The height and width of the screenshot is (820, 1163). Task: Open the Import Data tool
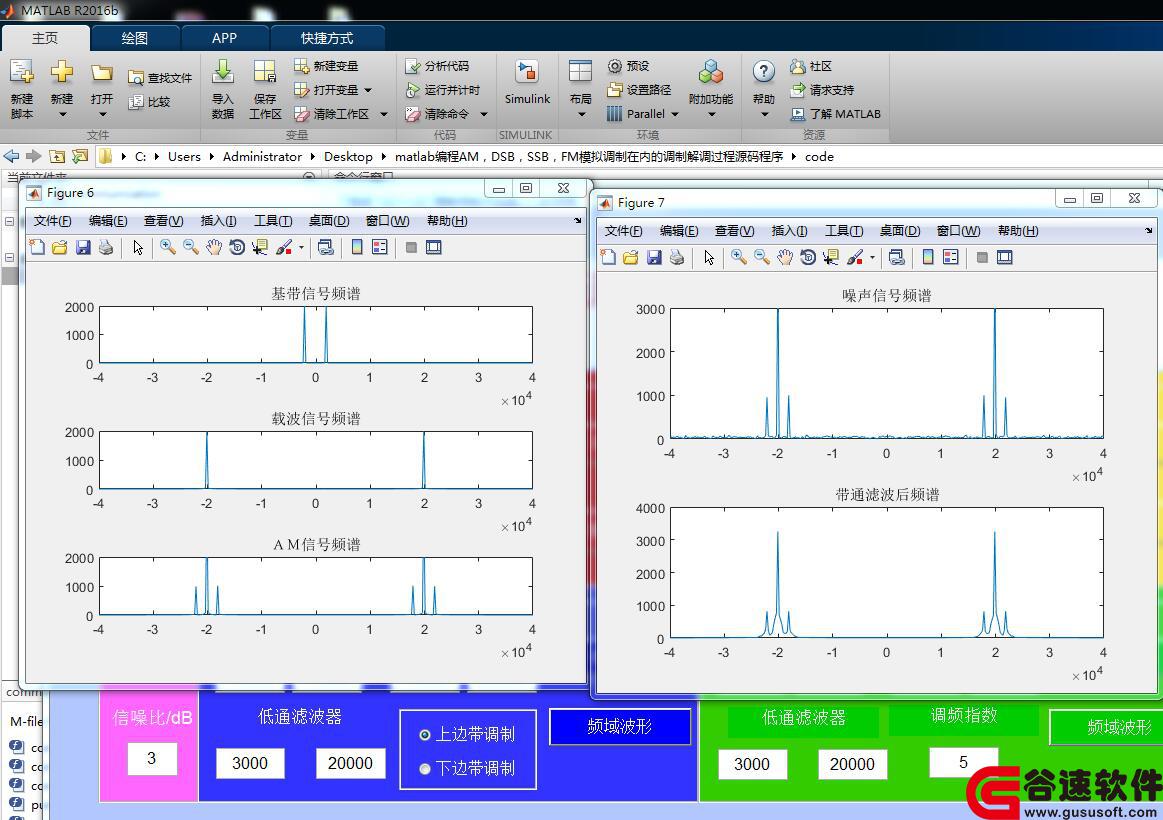click(x=223, y=73)
